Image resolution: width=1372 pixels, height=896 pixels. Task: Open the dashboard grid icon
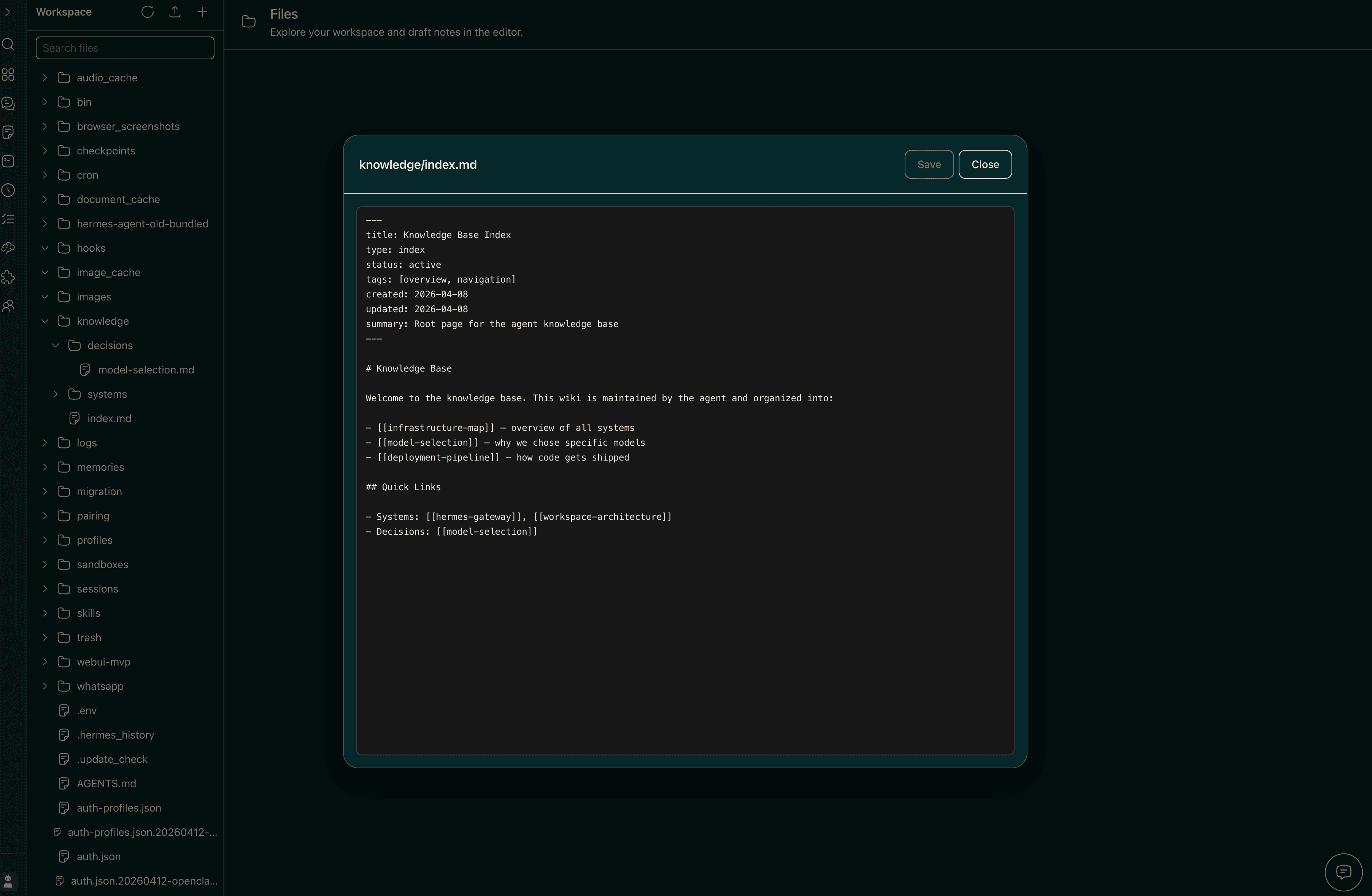coord(8,75)
